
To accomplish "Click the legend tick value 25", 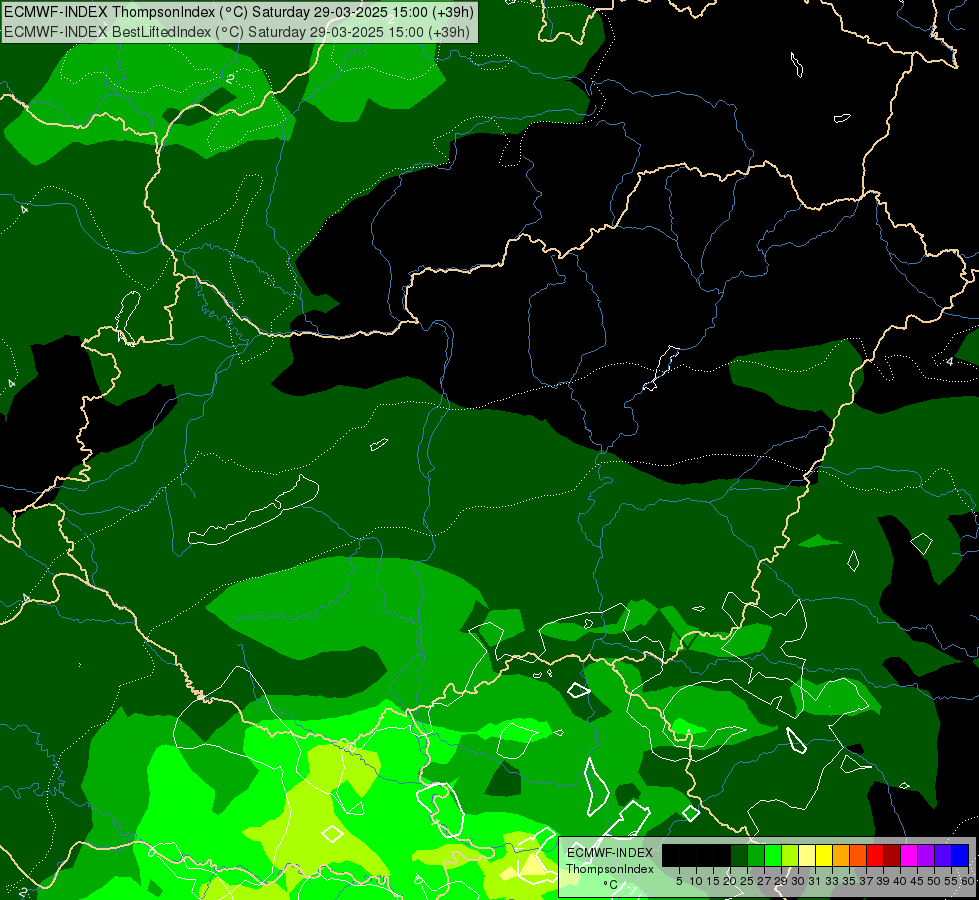I will tap(747, 881).
